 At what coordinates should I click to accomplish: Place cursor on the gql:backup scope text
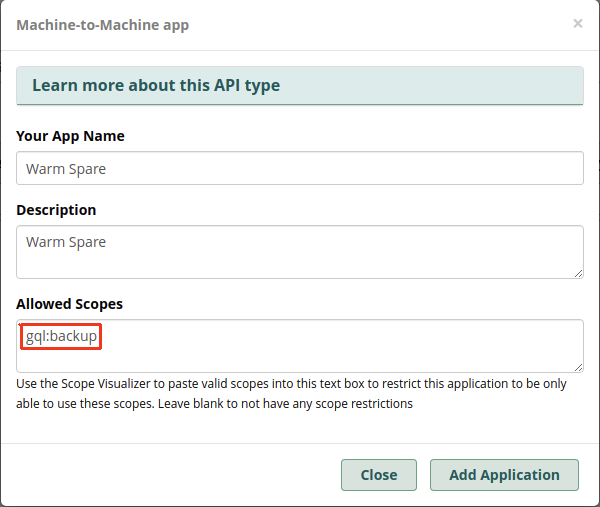pyautogui.click(x=62, y=337)
